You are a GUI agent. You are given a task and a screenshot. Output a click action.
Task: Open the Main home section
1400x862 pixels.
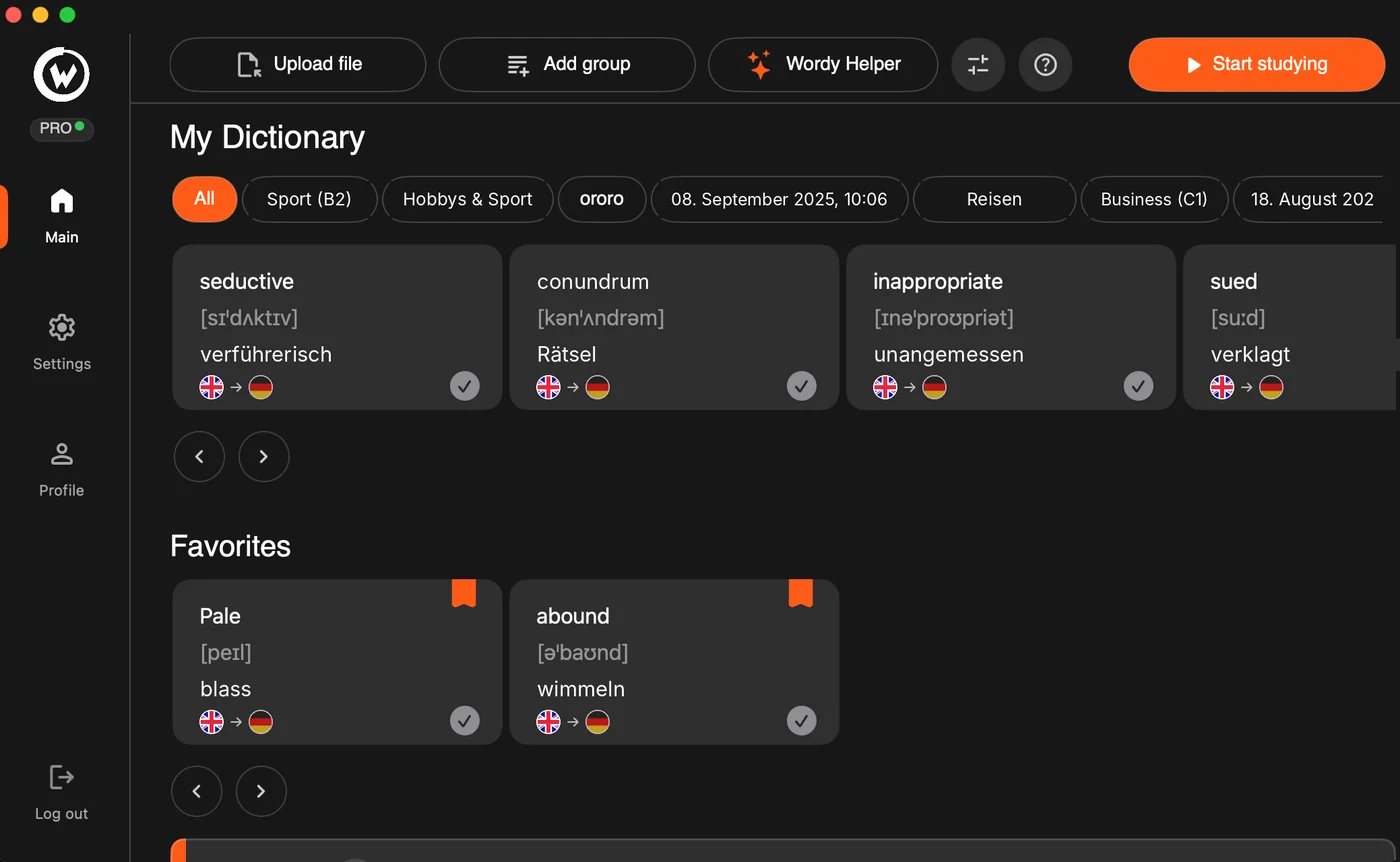point(61,216)
